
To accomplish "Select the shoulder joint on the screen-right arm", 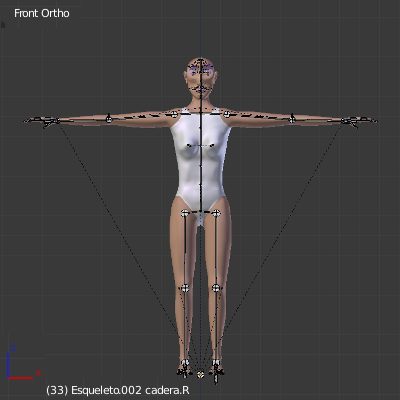I will [x=227, y=114].
